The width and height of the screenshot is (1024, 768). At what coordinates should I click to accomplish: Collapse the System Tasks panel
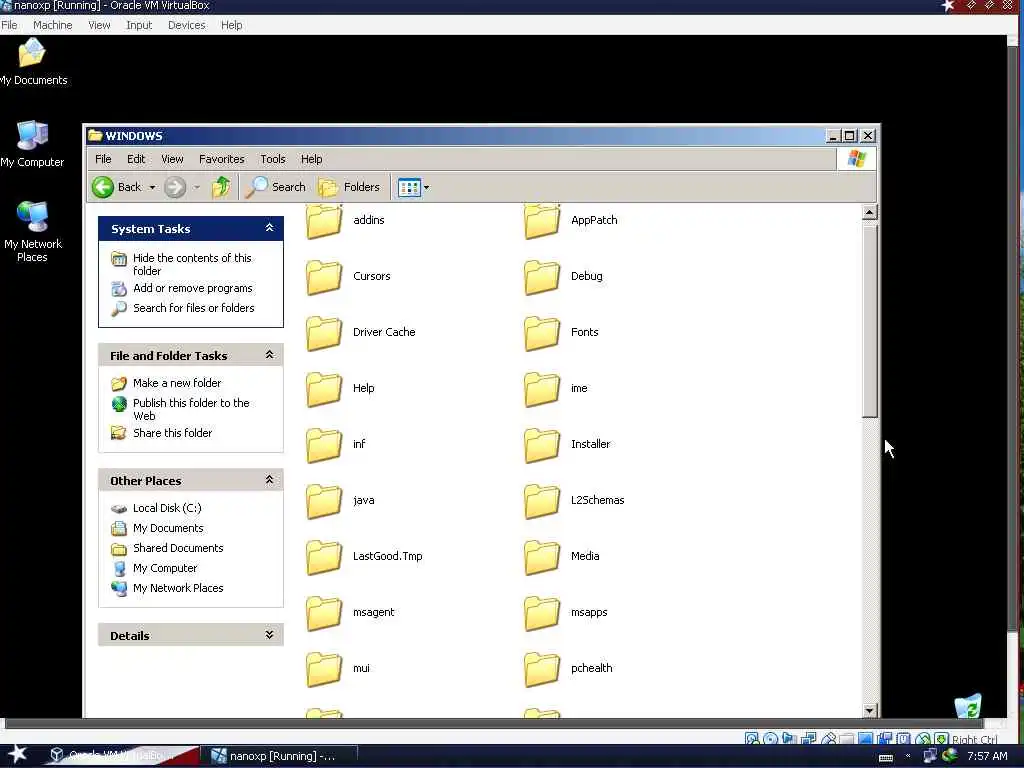coord(269,228)
